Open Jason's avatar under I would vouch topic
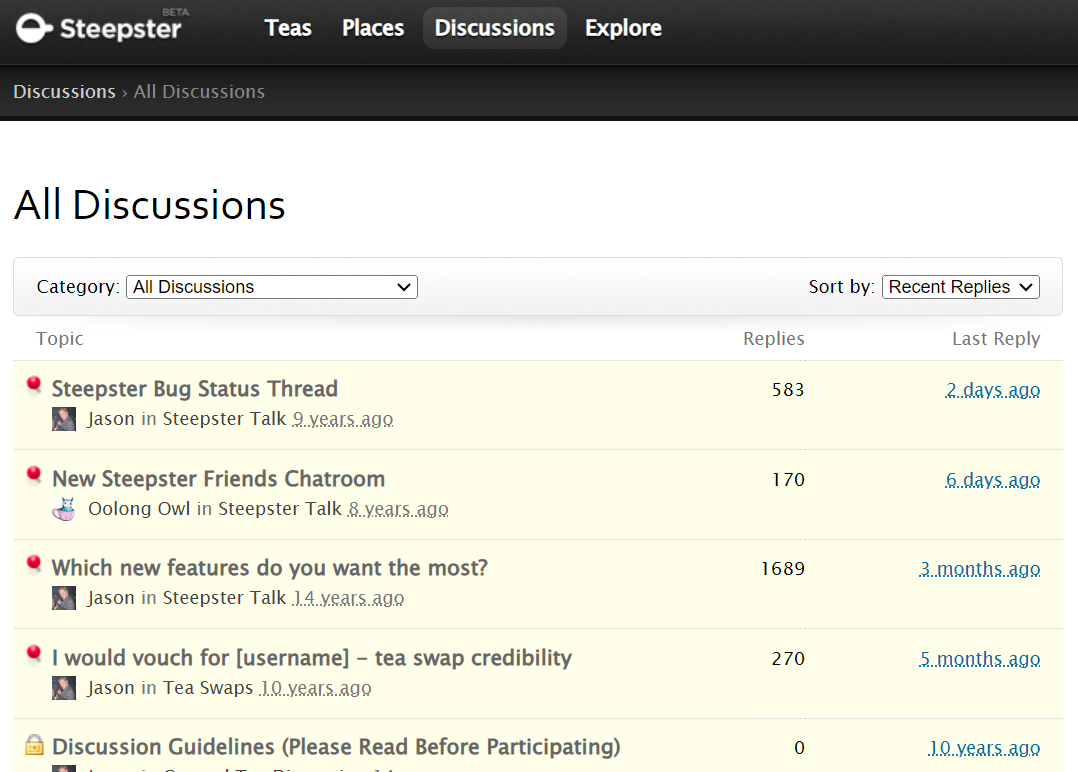Screen dimensions: 1078x772 [64, 687]
